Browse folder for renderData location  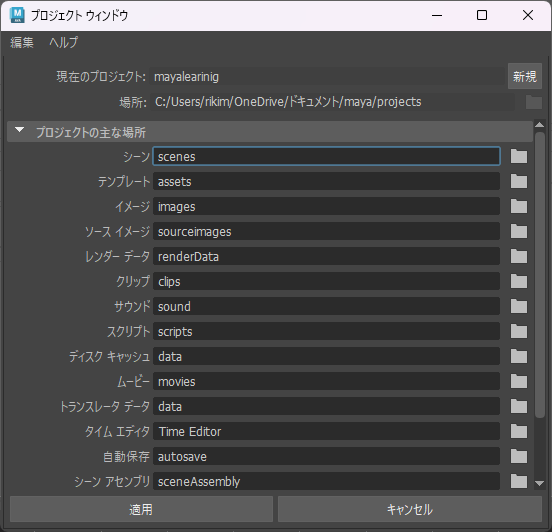tap(519, 256)
